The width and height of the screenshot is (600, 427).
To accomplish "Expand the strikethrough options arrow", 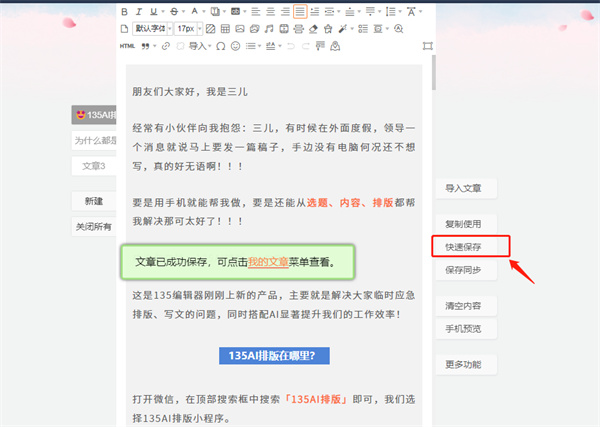I will [x=183, y=12].
